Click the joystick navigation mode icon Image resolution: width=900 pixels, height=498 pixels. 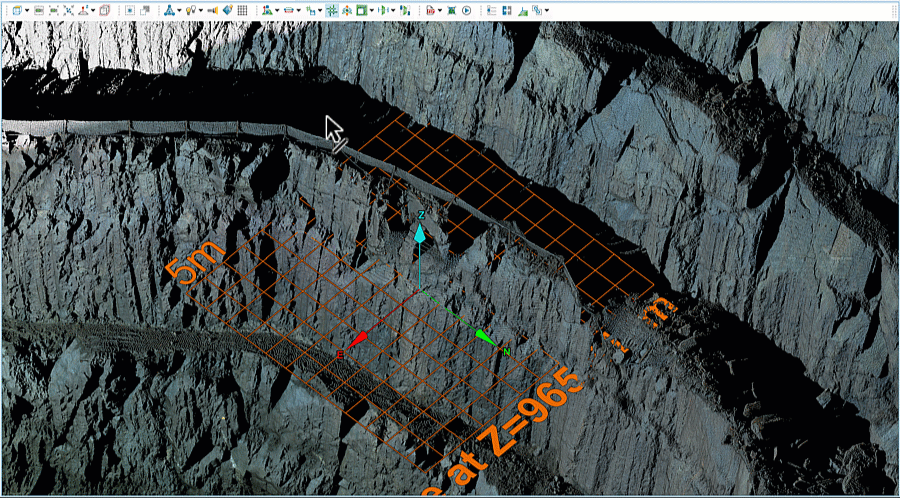tap(83, 10)
